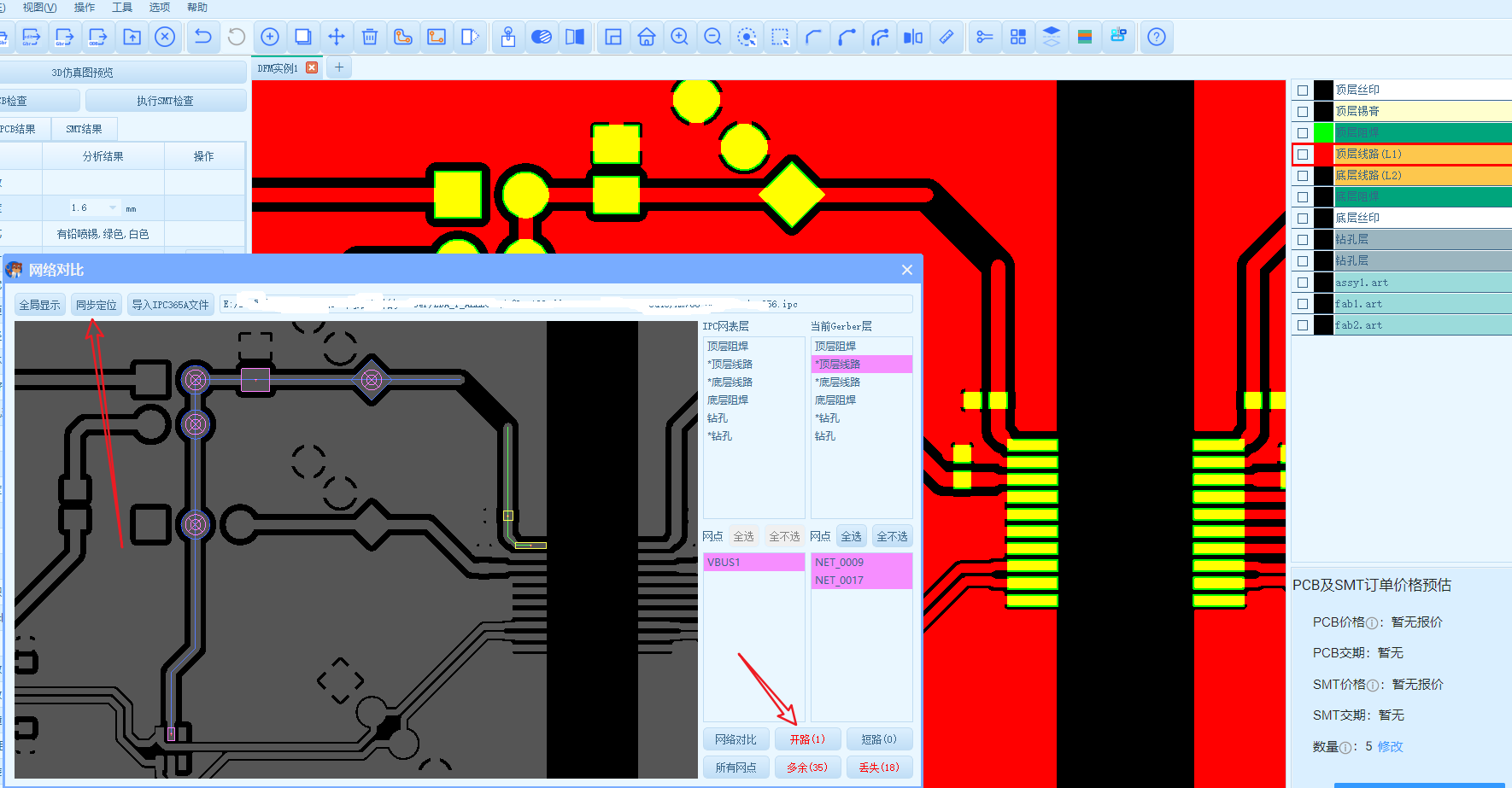Click the layer stack icon in toolbar
The image size is (1512, 788).
point(1052,37)
